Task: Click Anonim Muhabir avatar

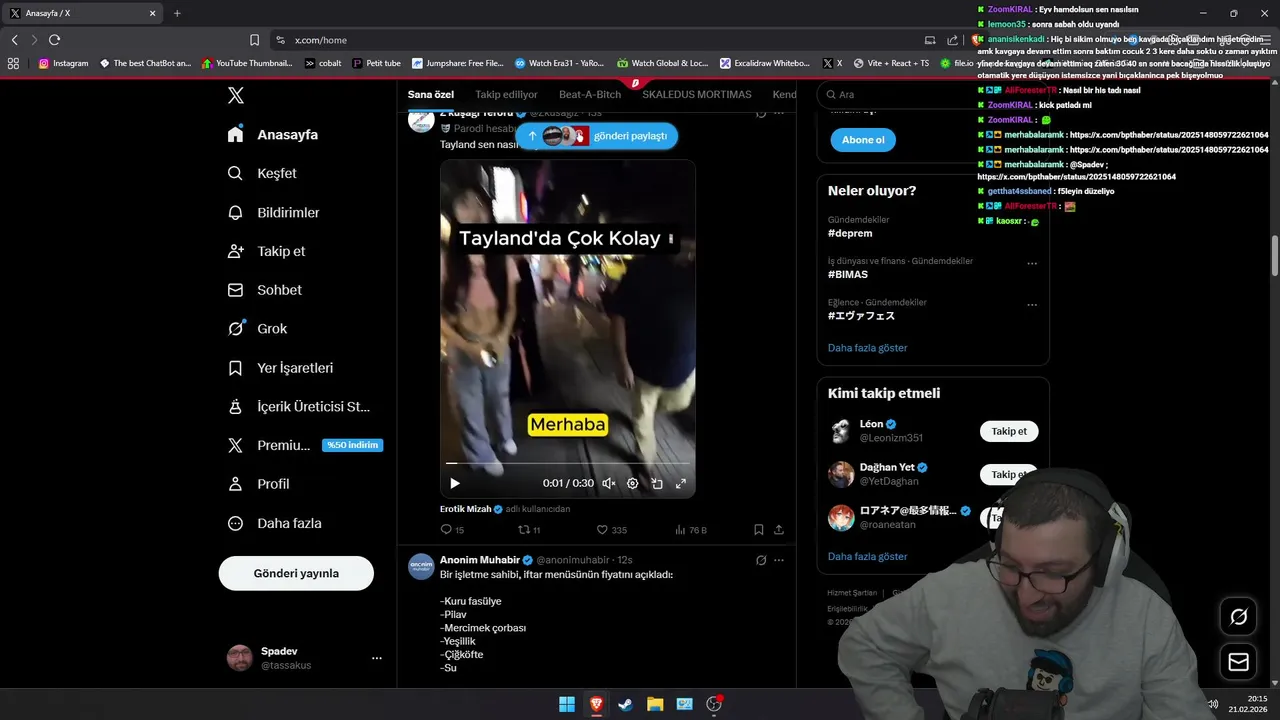Action: click(x=421, y=566)
